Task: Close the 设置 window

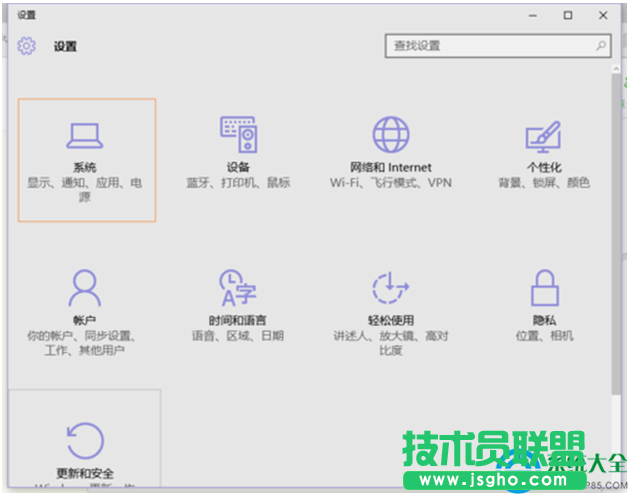Action: (603, 16)
